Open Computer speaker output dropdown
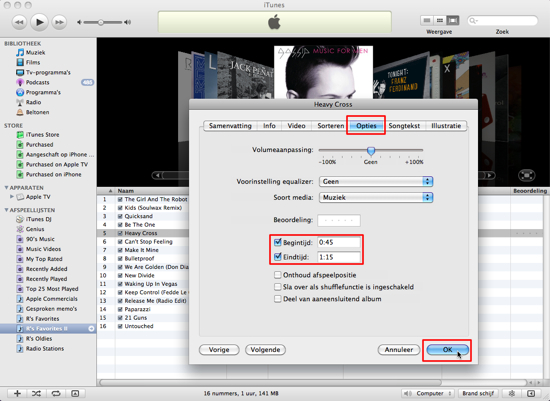Viewport: 550px width, 401px height. click(x=428, y=394)
